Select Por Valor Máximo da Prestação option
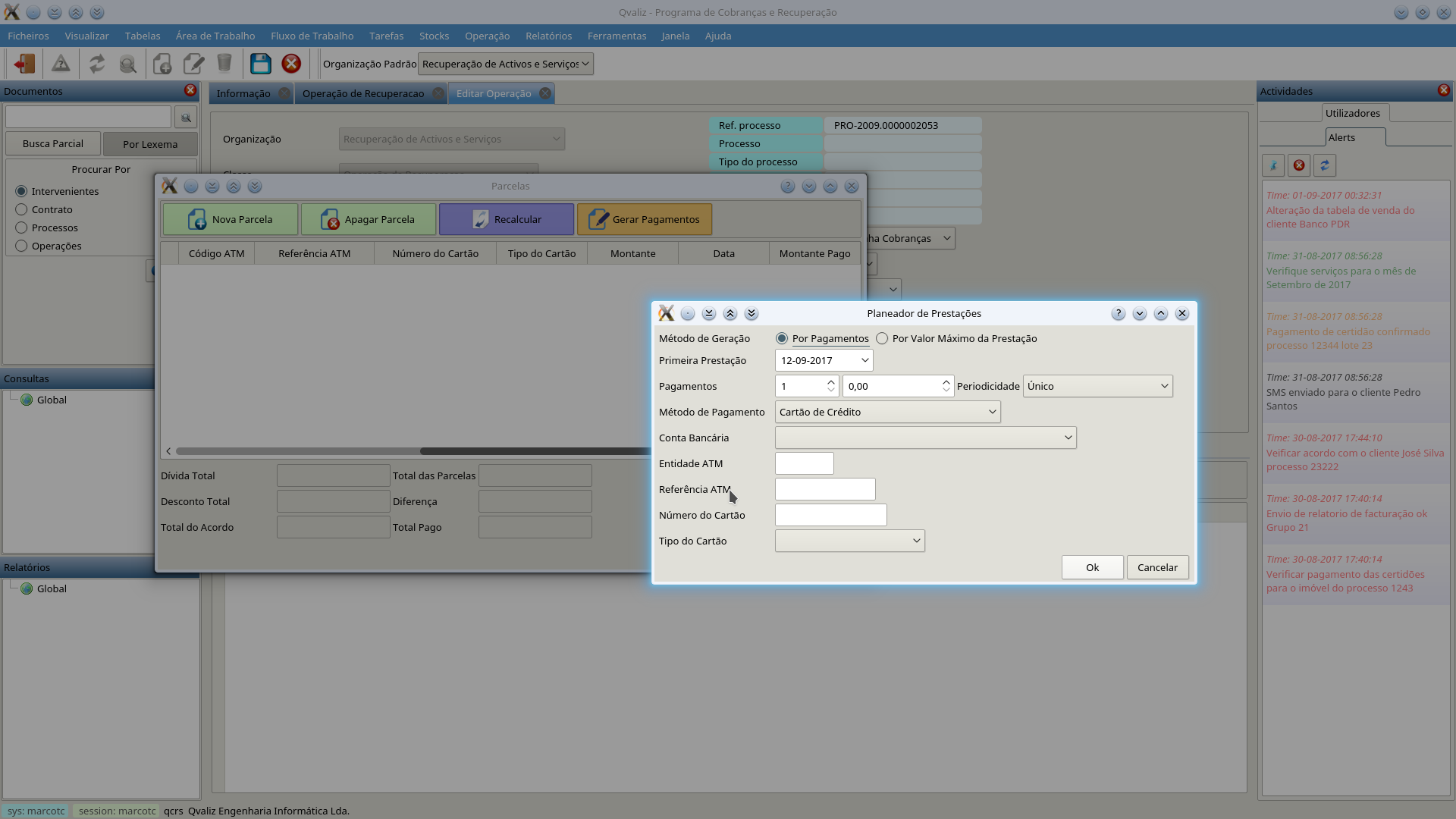Image resolution: width=1456 pixels, height=819 pixels. pos(882,339)
